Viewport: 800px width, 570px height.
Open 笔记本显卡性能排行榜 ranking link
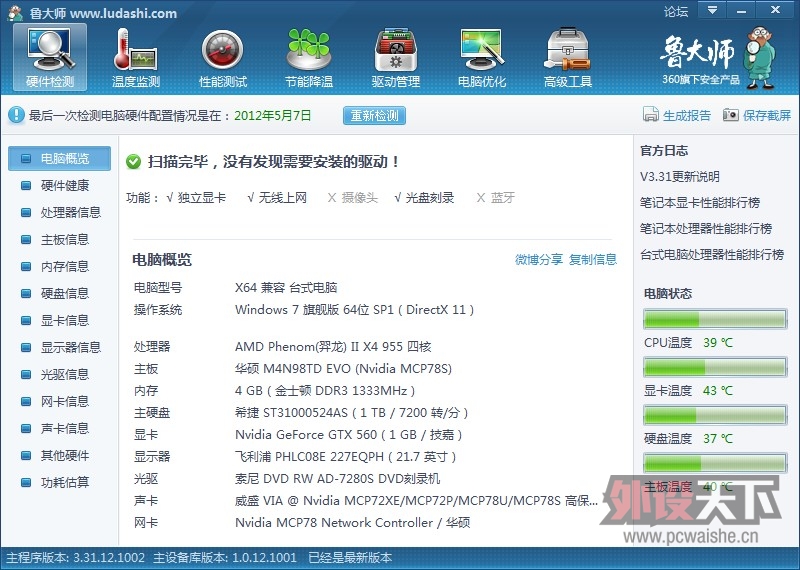[700, 203]
